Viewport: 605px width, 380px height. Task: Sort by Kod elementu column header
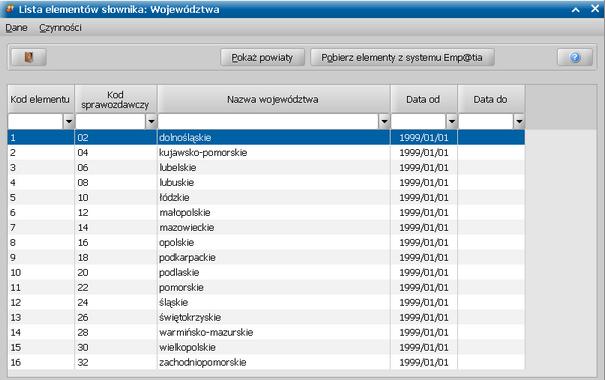click(x=41, y=100)
